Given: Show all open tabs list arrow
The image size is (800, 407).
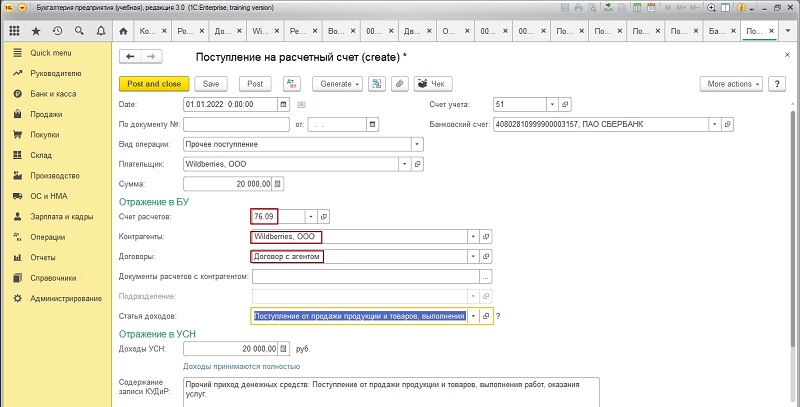Looking at the screenshot, I should pos(786,31).
